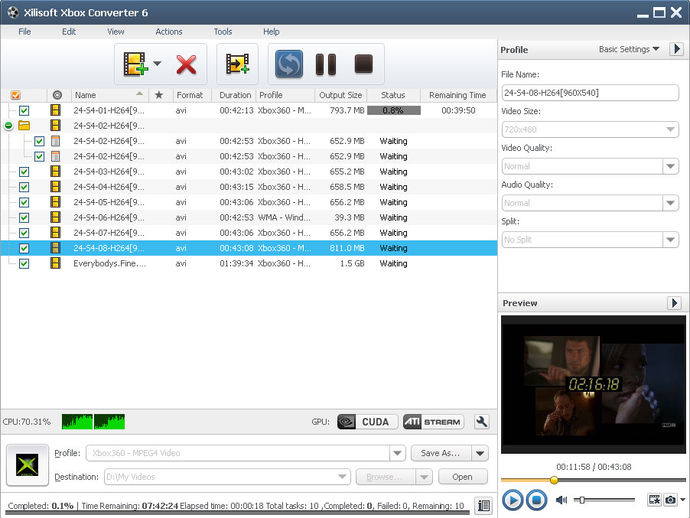Click the preview seek slider handle

(554, 480)
